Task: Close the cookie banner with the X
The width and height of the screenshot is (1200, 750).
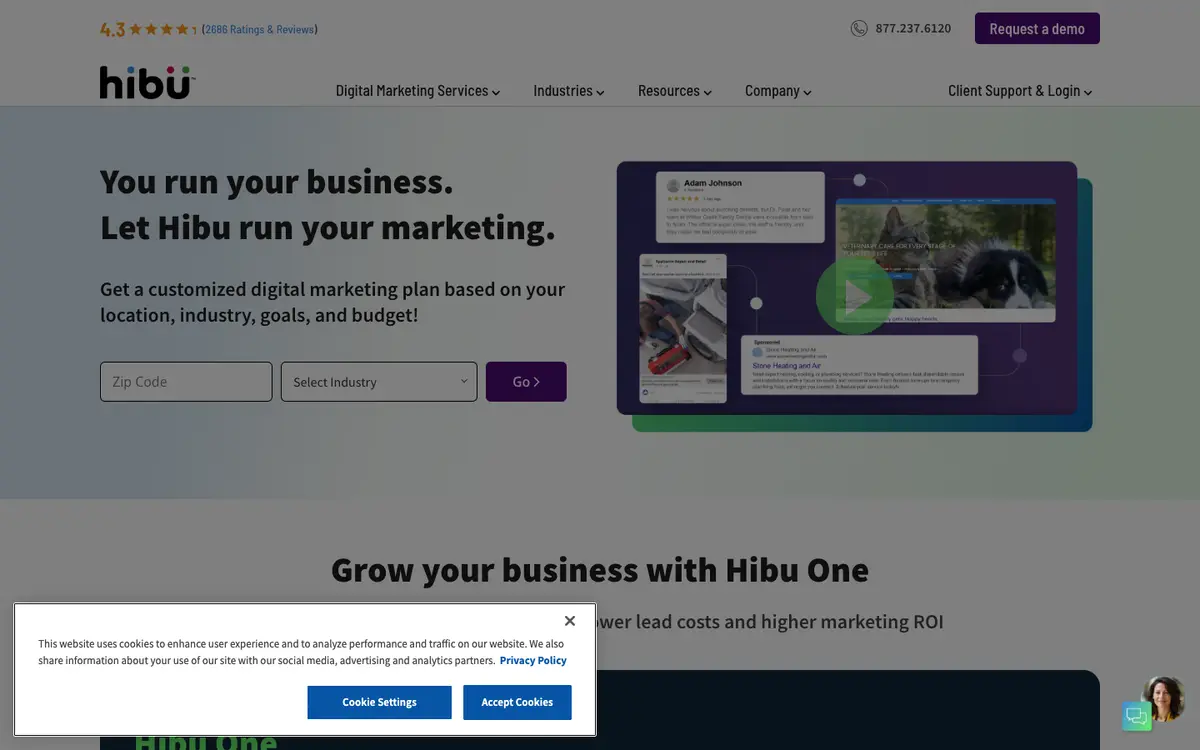Action: (x=570, y=621)
